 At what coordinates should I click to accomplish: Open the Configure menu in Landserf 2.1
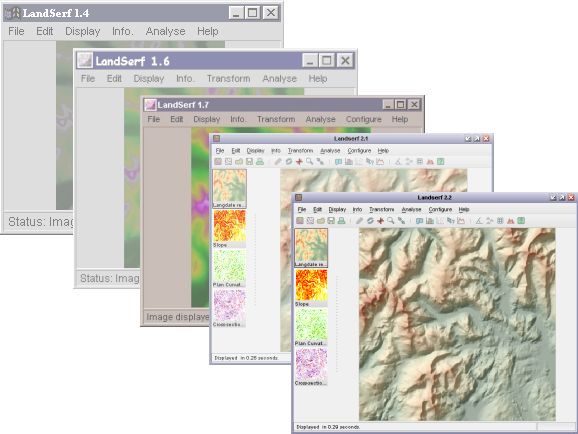tap(359, 150)
